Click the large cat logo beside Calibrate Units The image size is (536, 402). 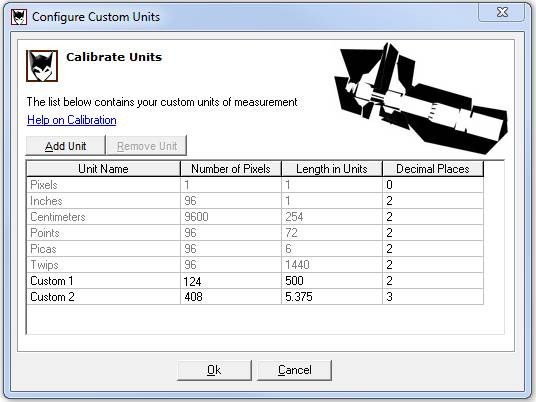(x=42, y=66)
